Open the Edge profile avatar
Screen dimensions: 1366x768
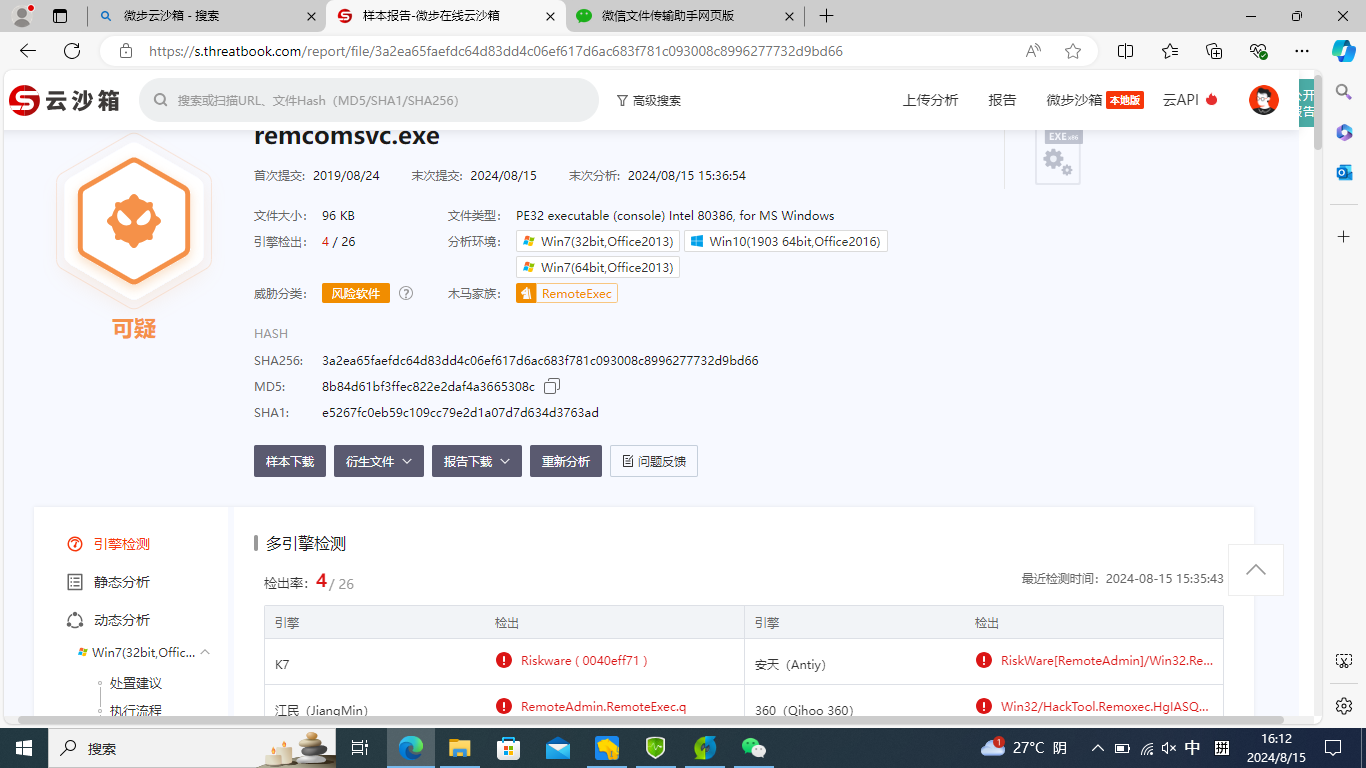(22, 16)
